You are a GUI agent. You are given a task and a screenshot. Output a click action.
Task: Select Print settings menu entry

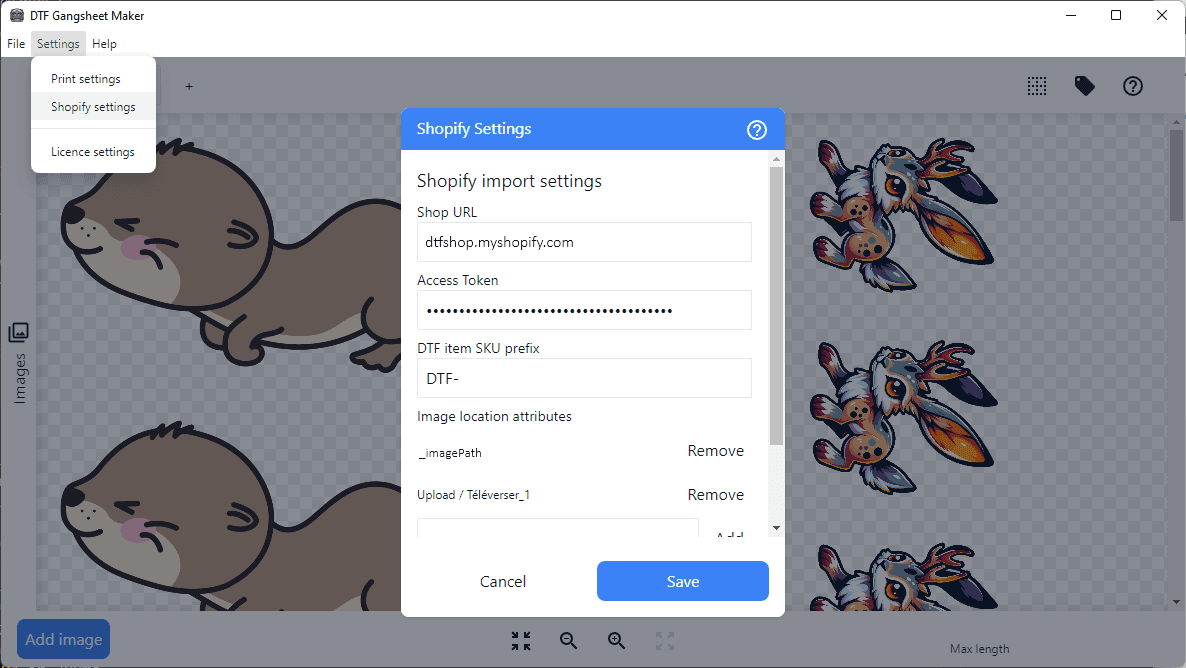tap(86, 79)
